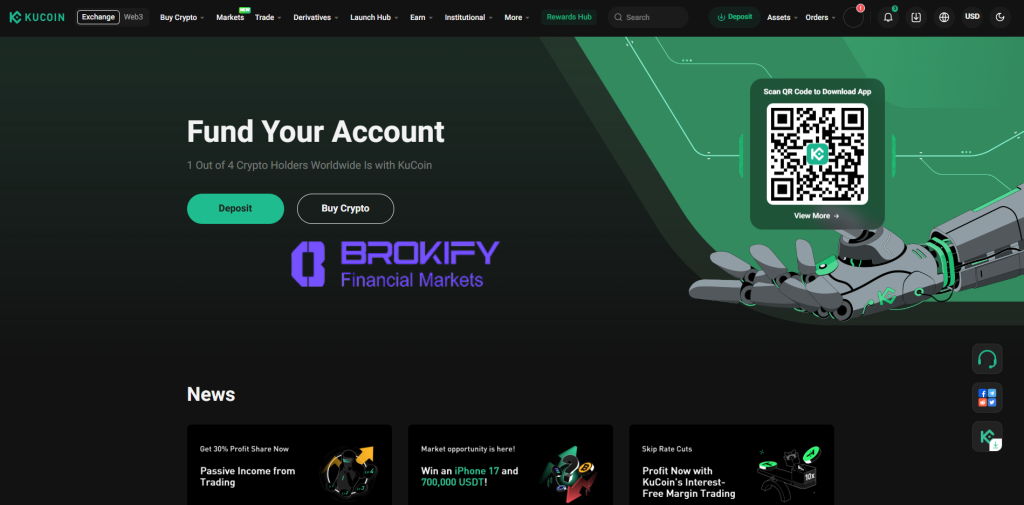Open the Rewards Hub tab
Image resolution: width=1024 pixels, height=505 pixels.
pos(569,17)
